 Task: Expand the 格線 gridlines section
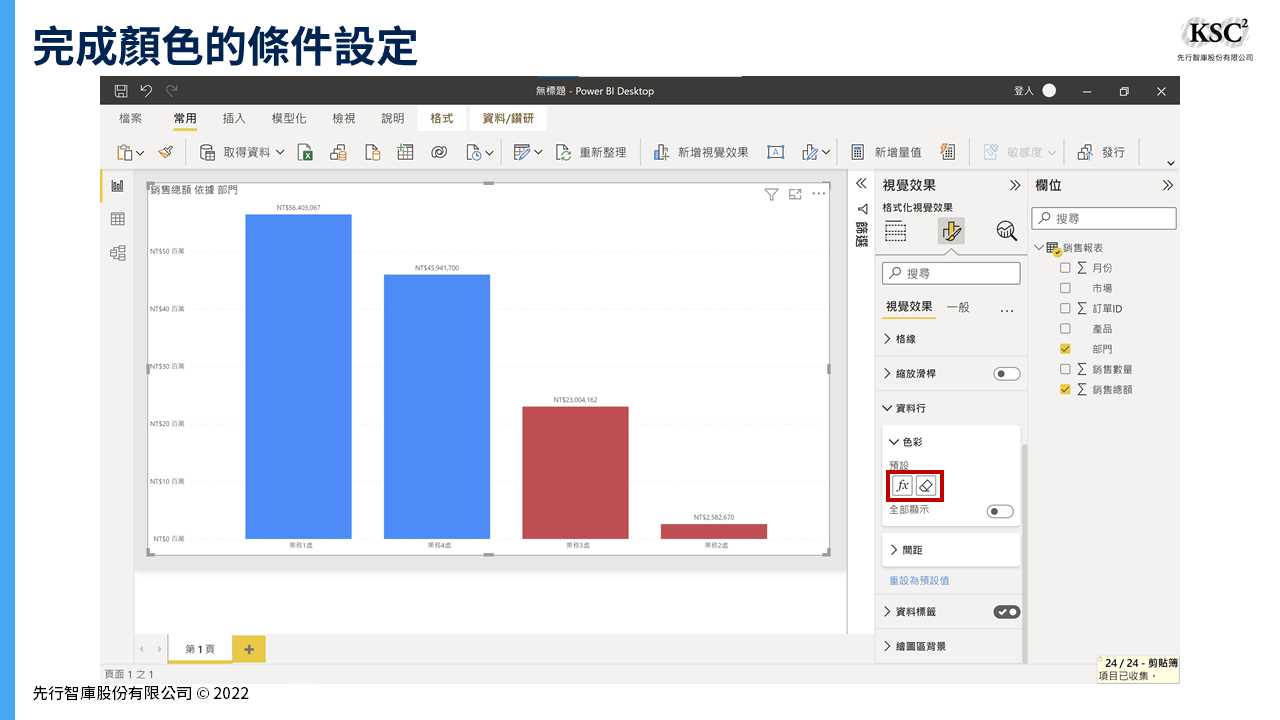pyautogui.click(x=887, y=339)
